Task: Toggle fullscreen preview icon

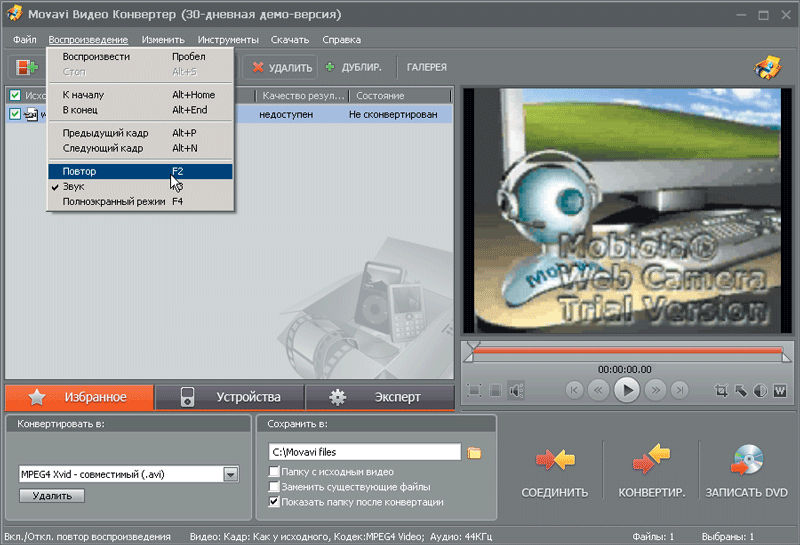Action: click(x=474, y=390)
